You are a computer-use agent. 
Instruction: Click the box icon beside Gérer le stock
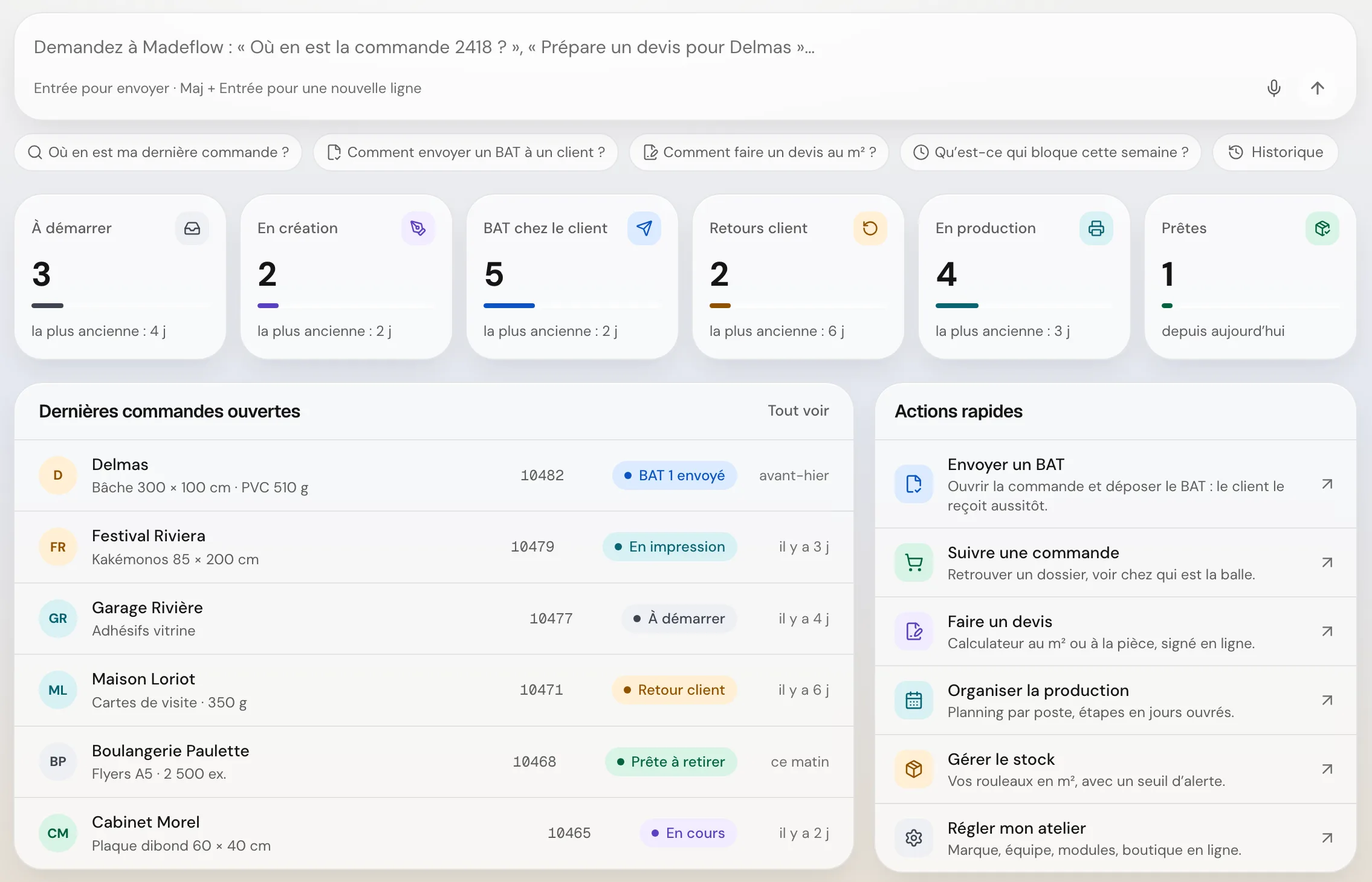[914, 769]
